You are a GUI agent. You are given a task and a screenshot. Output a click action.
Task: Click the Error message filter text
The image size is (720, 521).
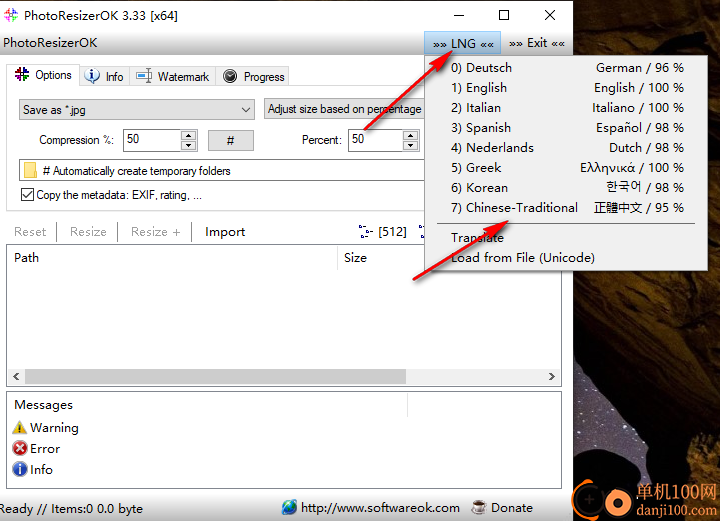coord(45,448)
